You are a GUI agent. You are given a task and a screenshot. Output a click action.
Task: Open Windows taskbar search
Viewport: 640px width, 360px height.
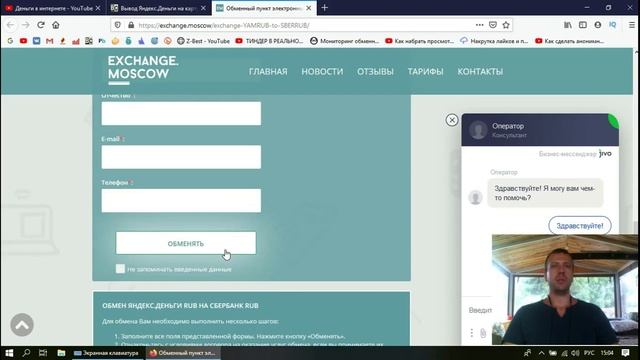[x=27, y=353]
